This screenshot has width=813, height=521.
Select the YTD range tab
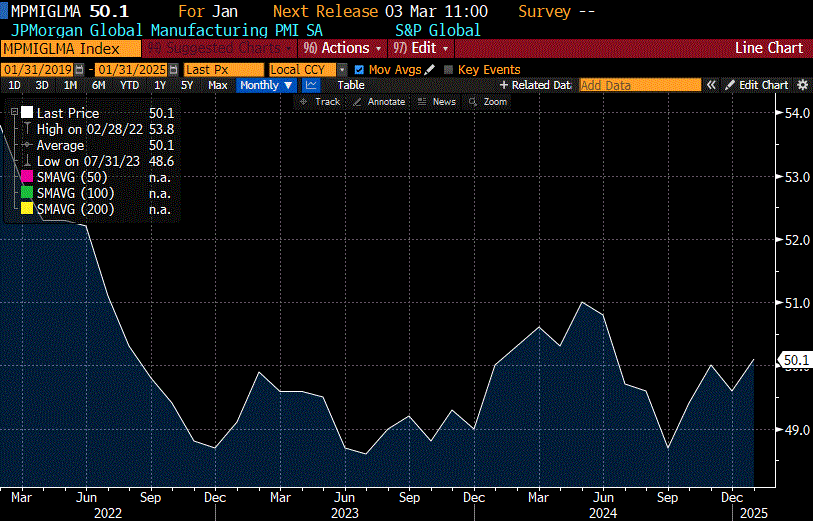click(x=129, y=86)
